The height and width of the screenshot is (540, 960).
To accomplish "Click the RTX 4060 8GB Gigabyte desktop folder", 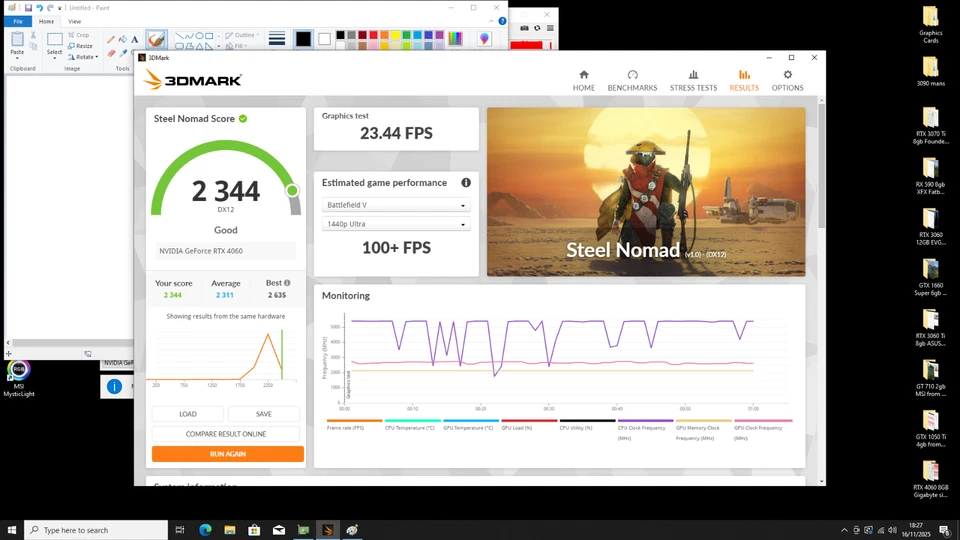I will click(931, 479).
